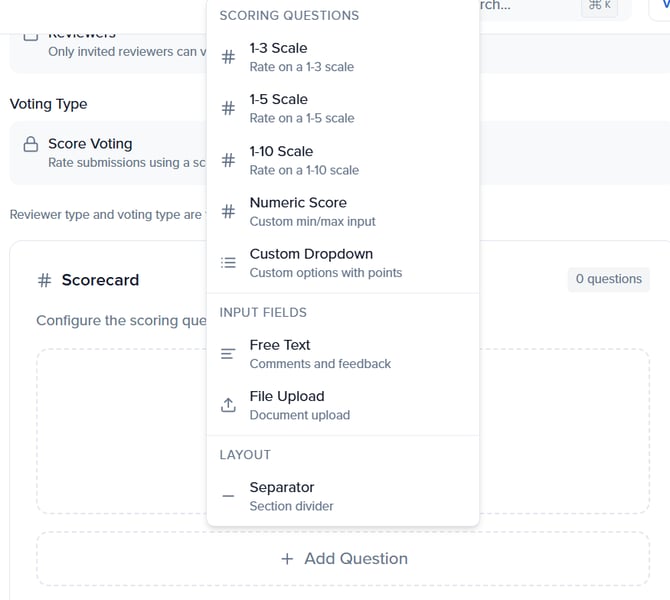This screenshot has height=600, width=670.
Task: Click the hash icon beside 1-5 Scale
Action: pyautogui.click(x=228, y=109)
